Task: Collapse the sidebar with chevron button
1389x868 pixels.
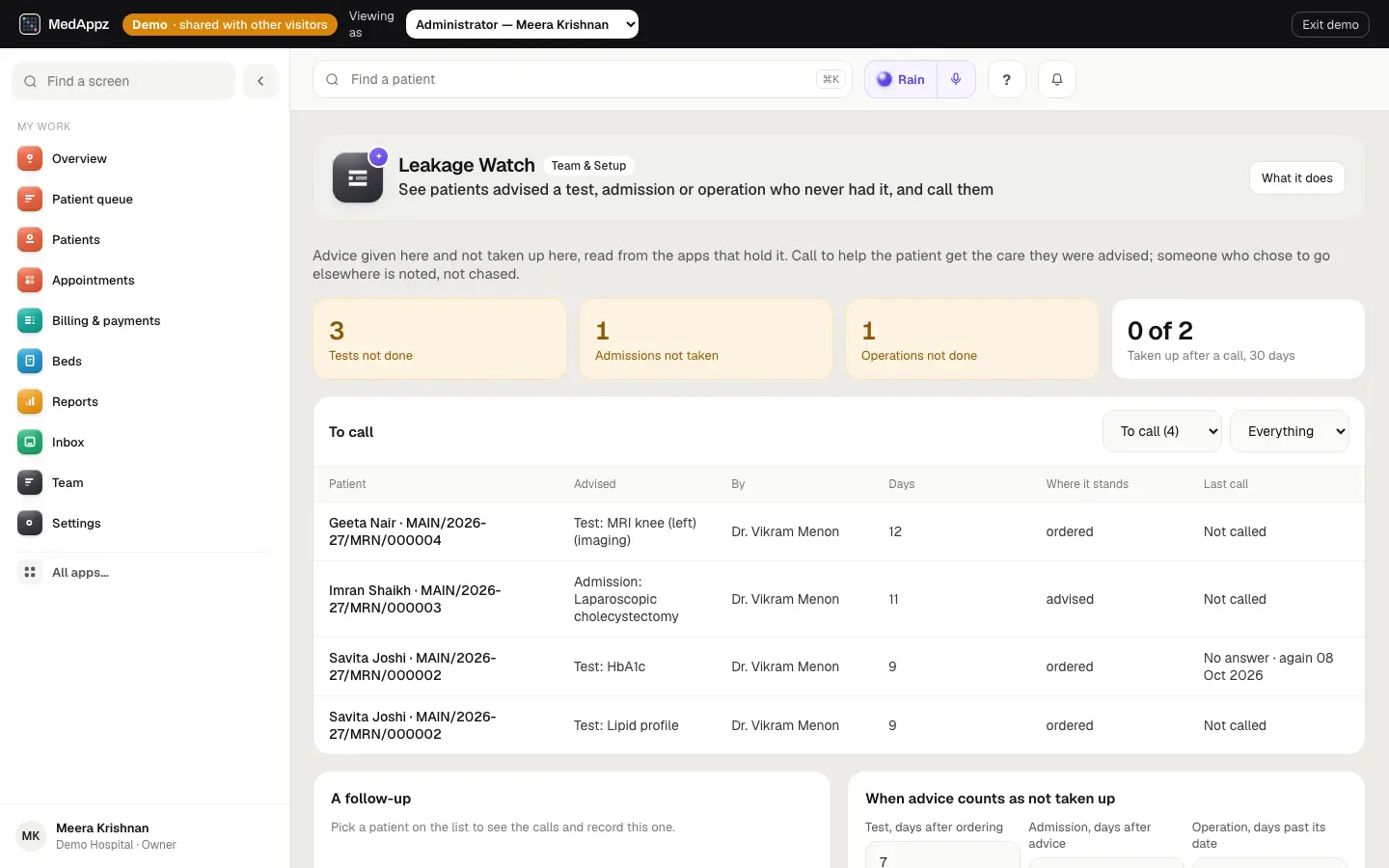Action: pos(260,81)
